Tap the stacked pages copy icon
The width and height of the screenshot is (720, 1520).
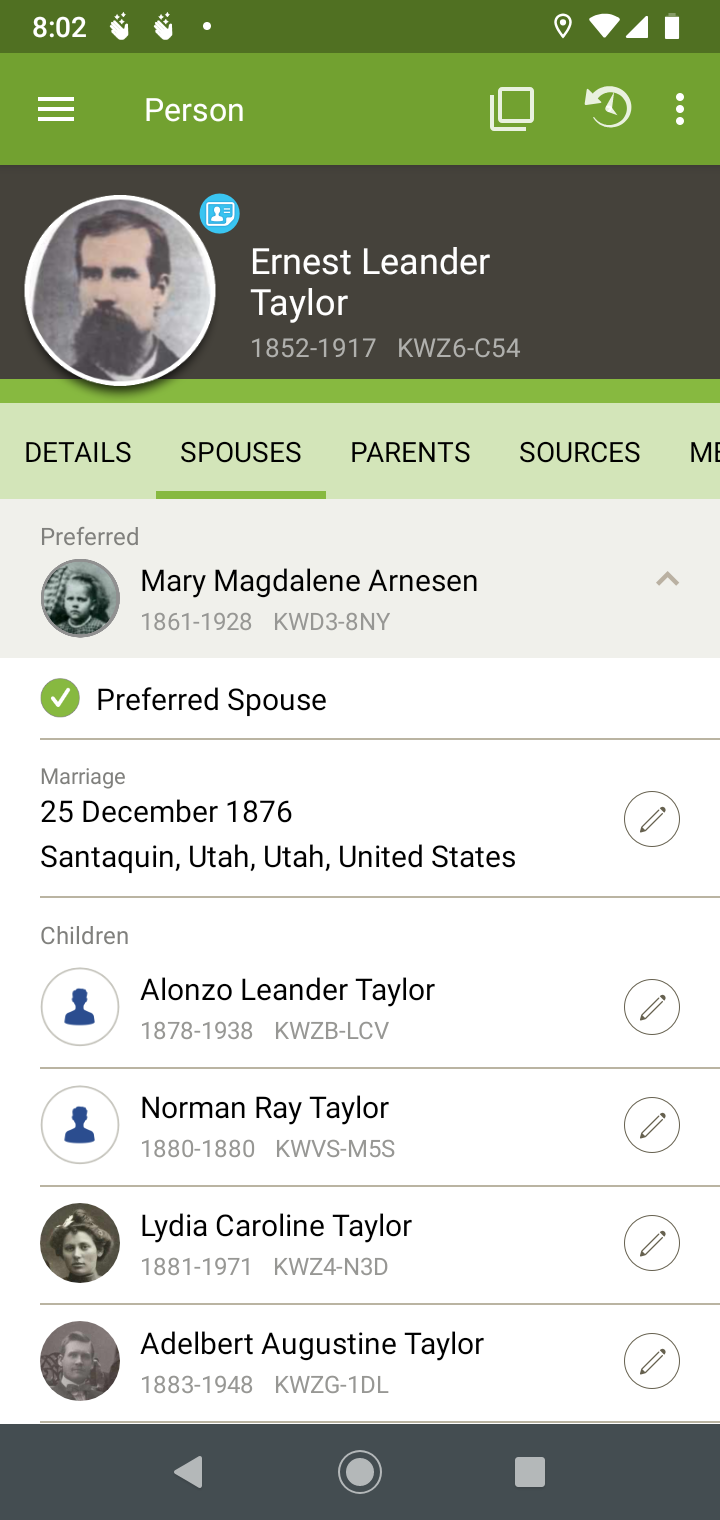pos(511,109)
